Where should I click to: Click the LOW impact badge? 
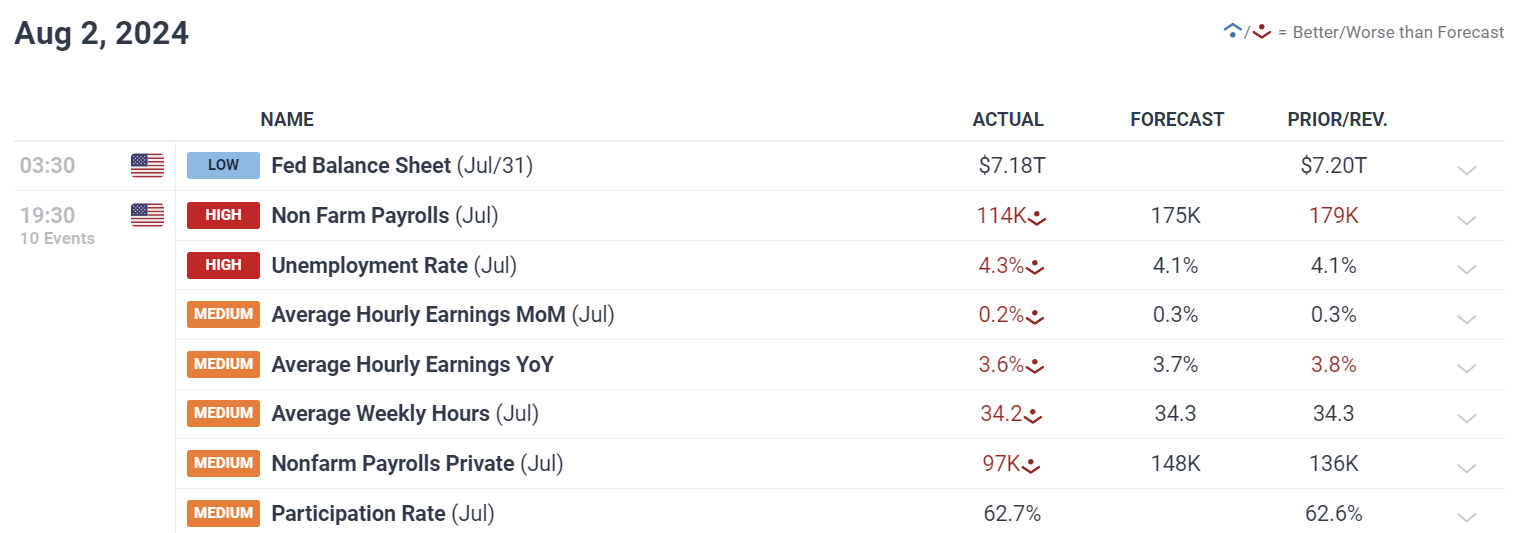coord(223,165)
